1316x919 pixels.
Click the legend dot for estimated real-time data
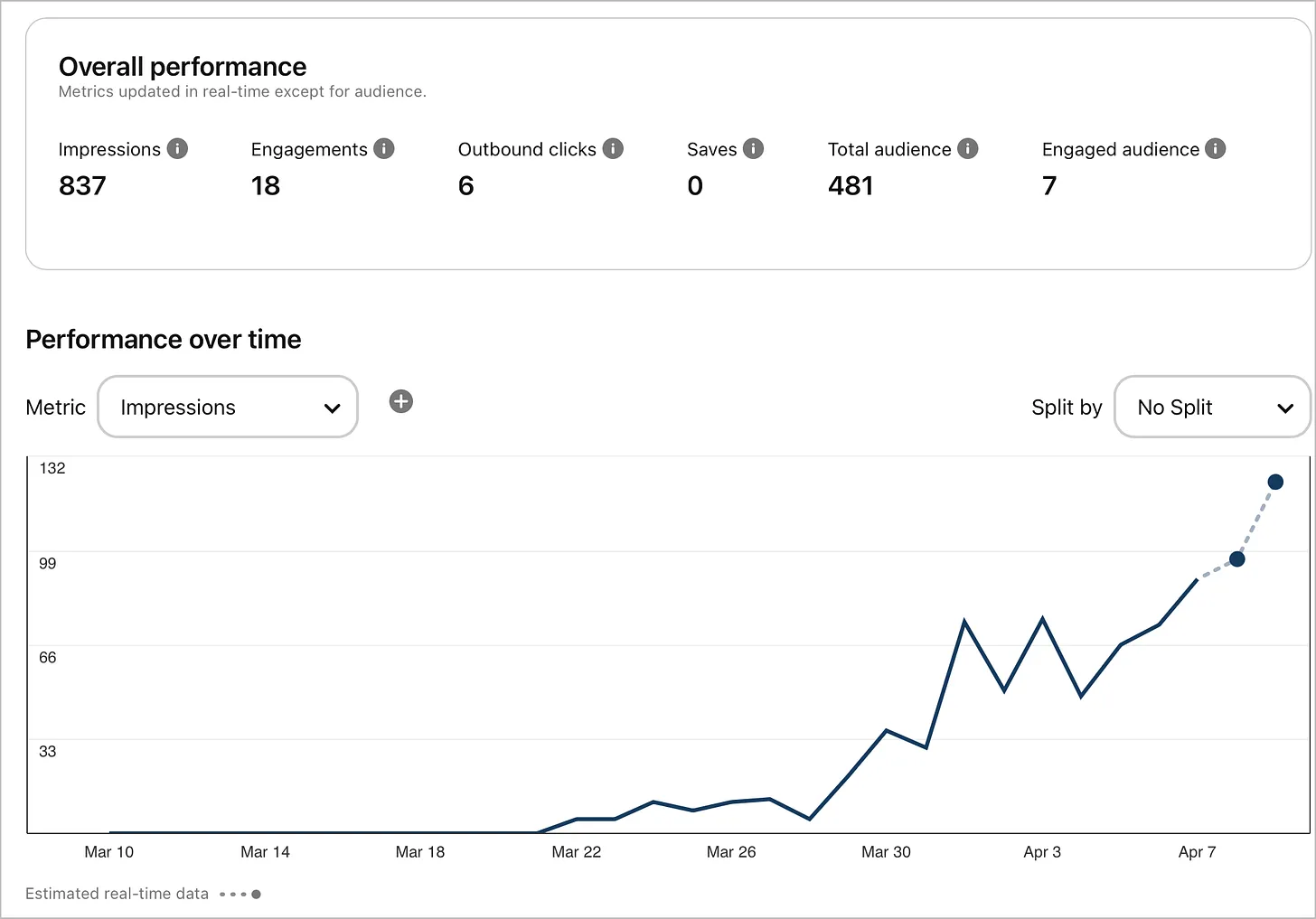click(x=256, y=895)
